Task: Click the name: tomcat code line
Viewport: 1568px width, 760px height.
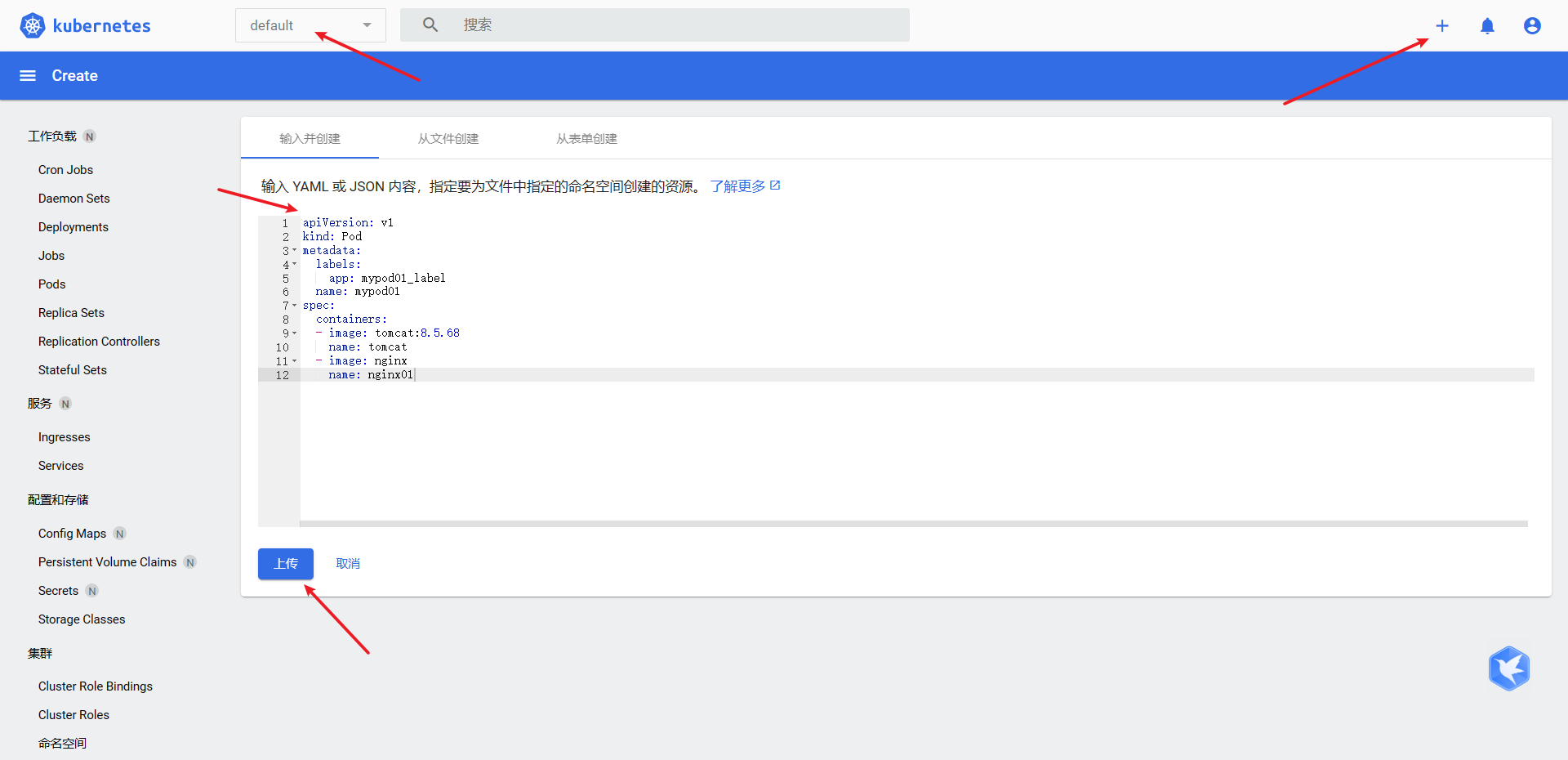Action: click(x=367, y=347)
